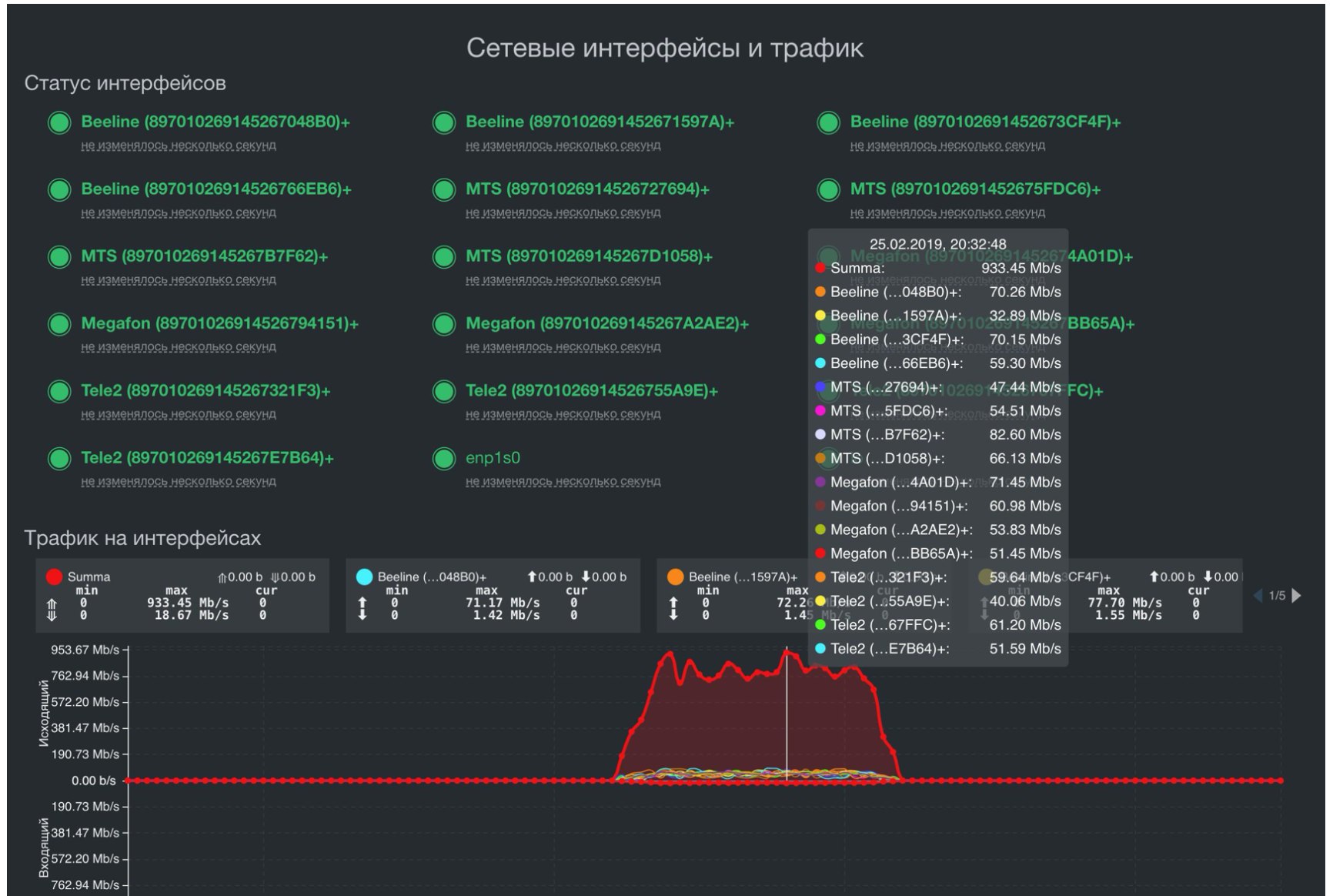This screenshot has height=896, width=1333.
Task: Open Tele2 (897010269145267321F3)+ interface
Action: [205, 390]
